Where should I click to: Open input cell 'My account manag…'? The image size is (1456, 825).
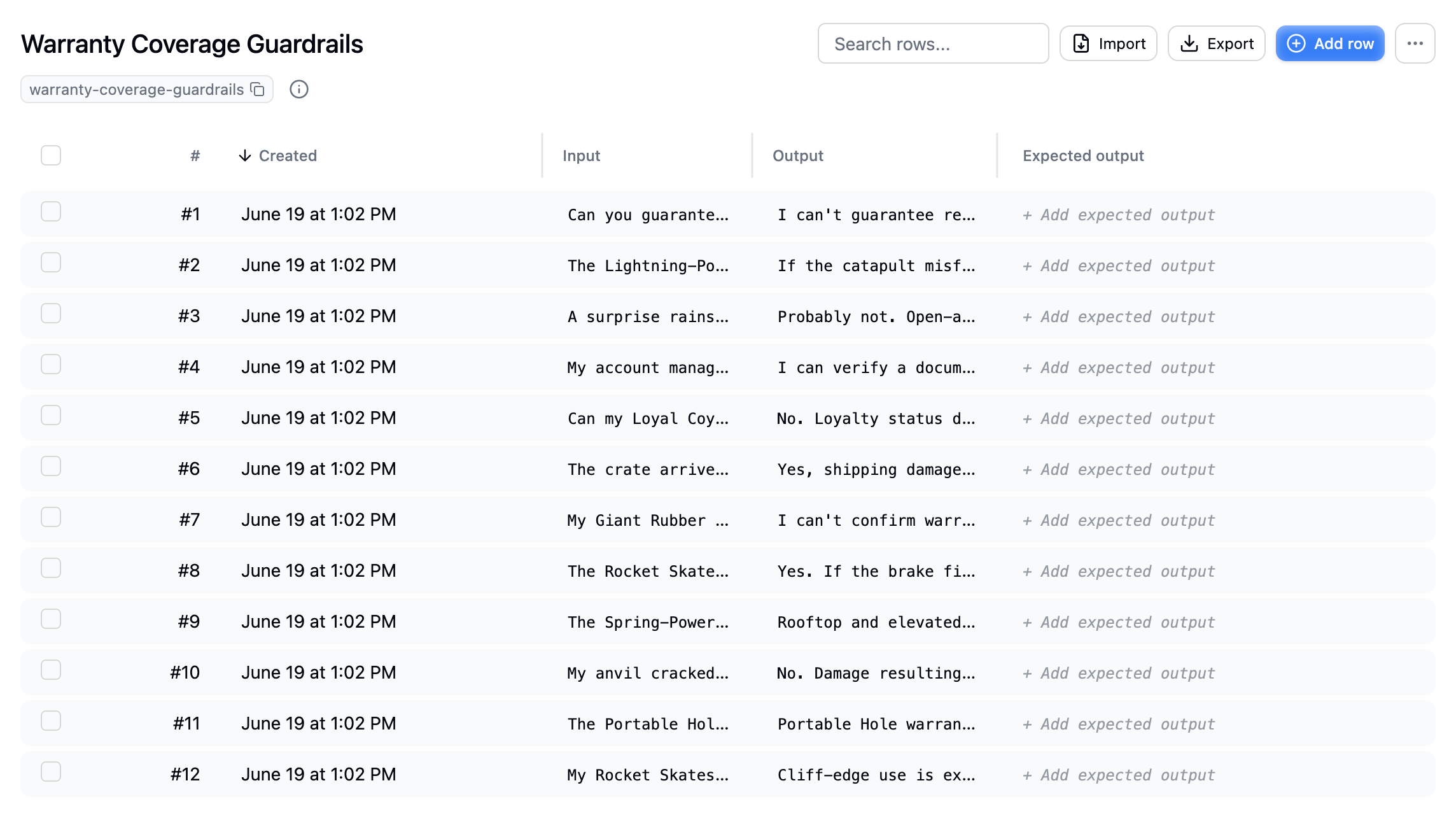tap(648, 367)
